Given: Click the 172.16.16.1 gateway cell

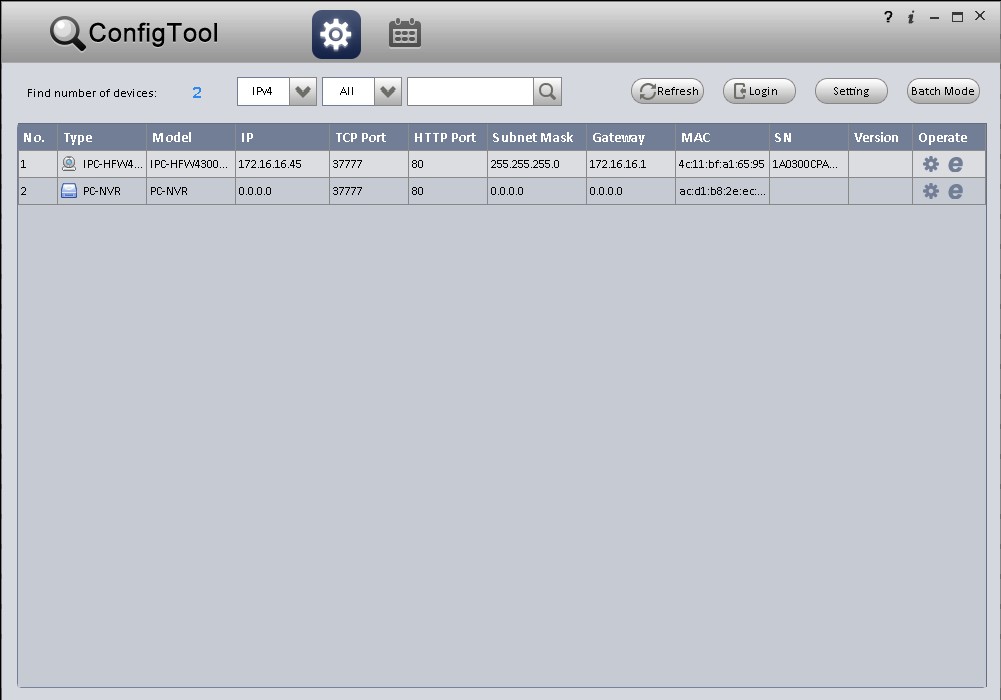Looking at the screenshot, I should click(631, 164).
